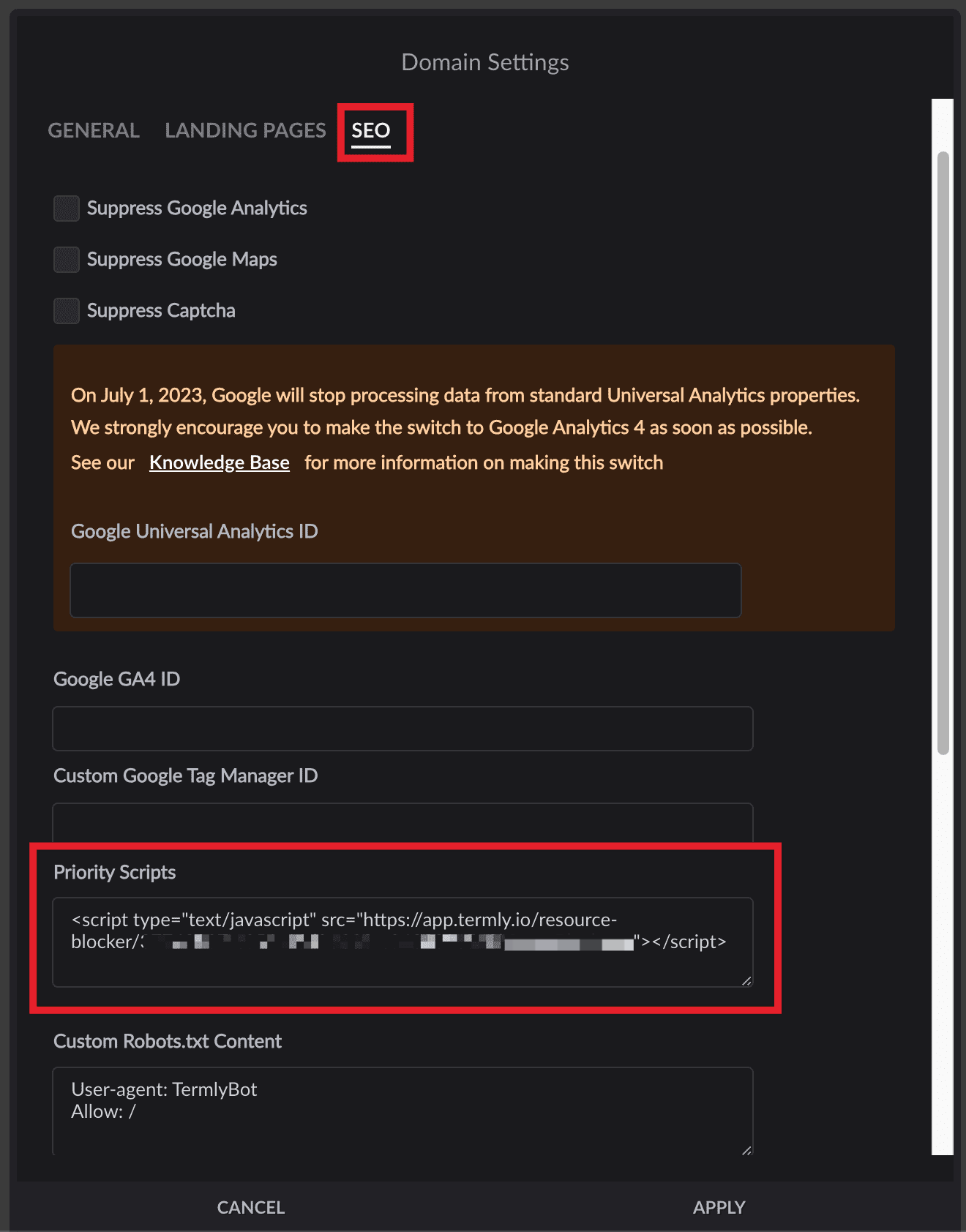Click the 'Custom Robots.txt Content' label
This screenshot has width=966, height=1232.
[168, 1041]
